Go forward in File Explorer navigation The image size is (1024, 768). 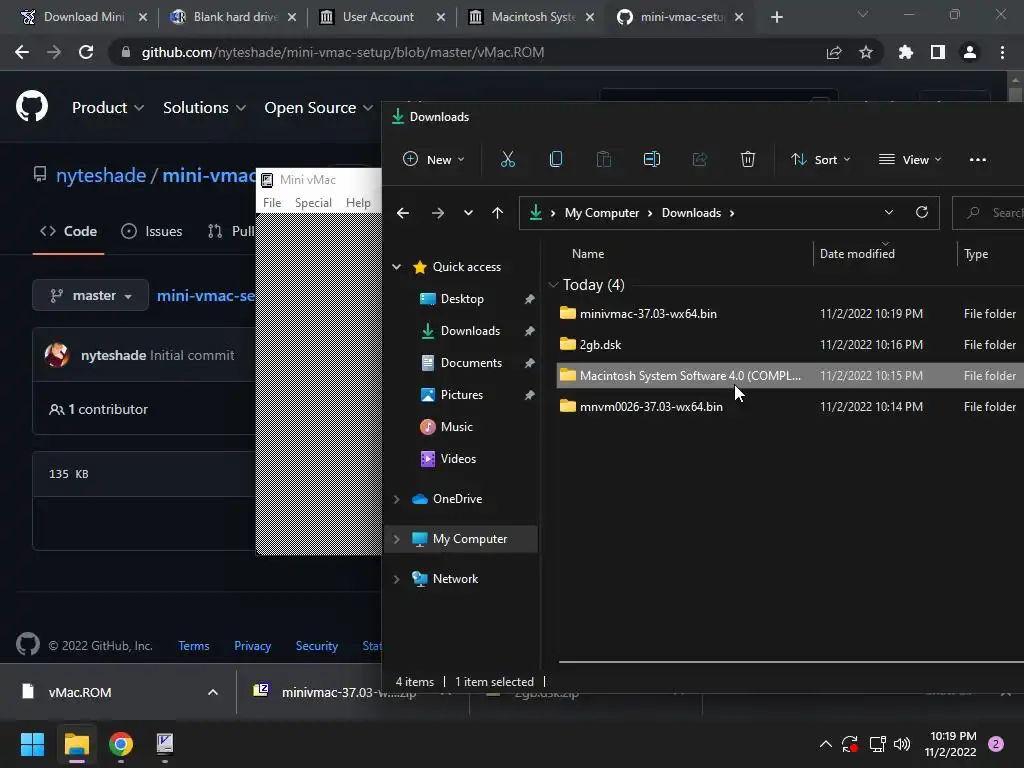pyautogui.click(x=438, y=213)
